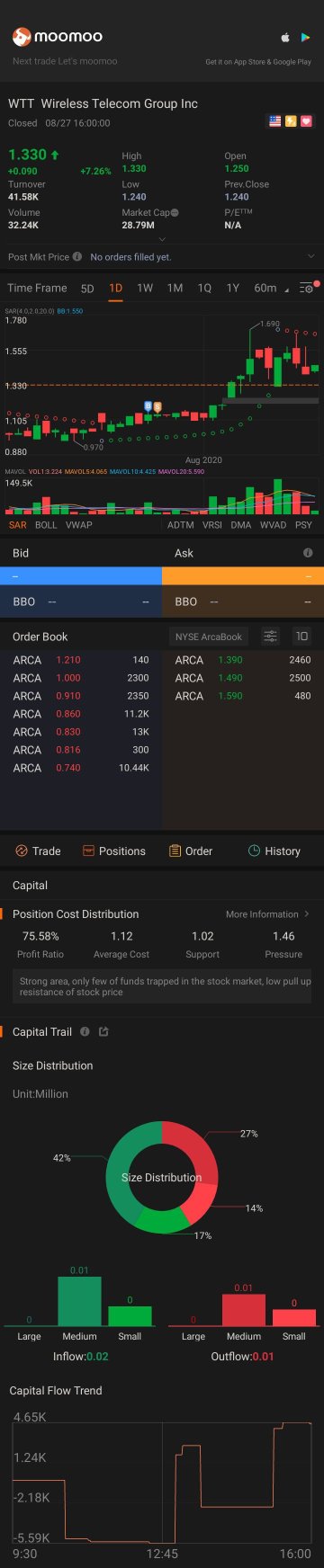This screenshot has height=1568, width=324.
Task: Toggle the SAR indicator
Action: point(18,524)
